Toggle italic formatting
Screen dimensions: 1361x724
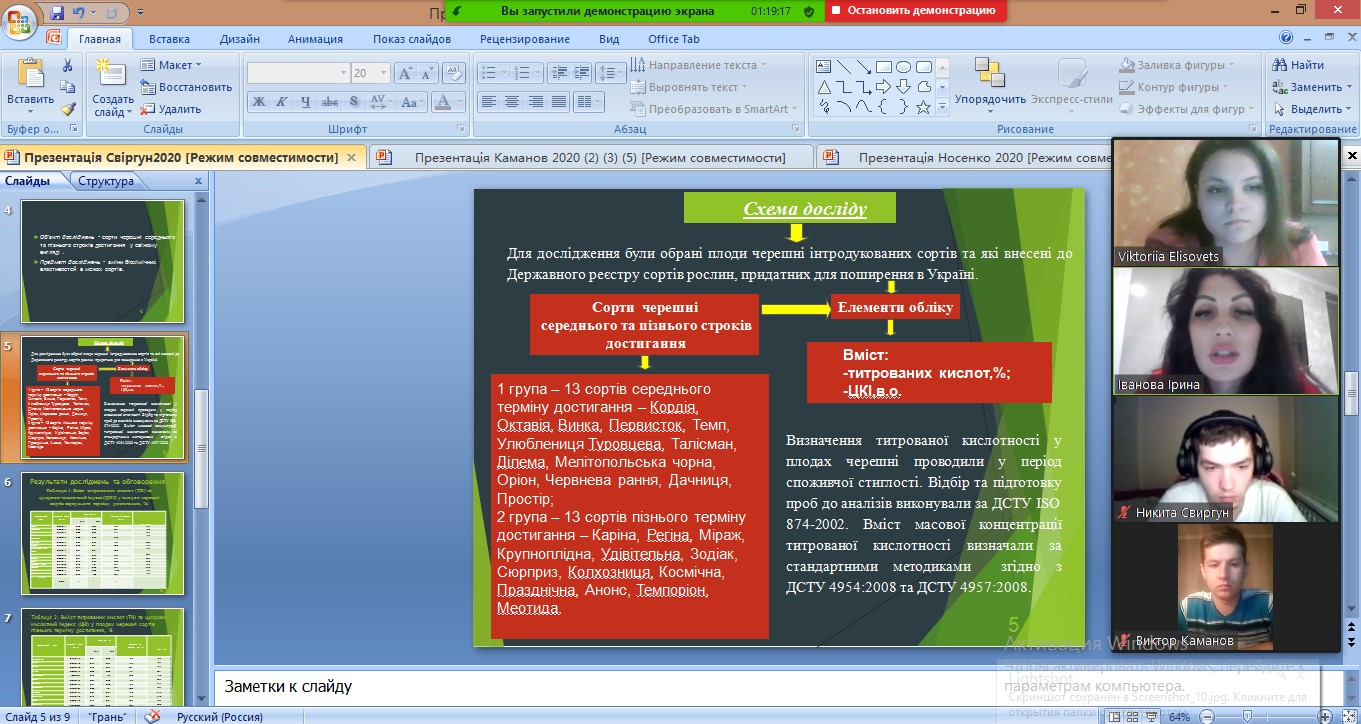click(x=282, y=102)
